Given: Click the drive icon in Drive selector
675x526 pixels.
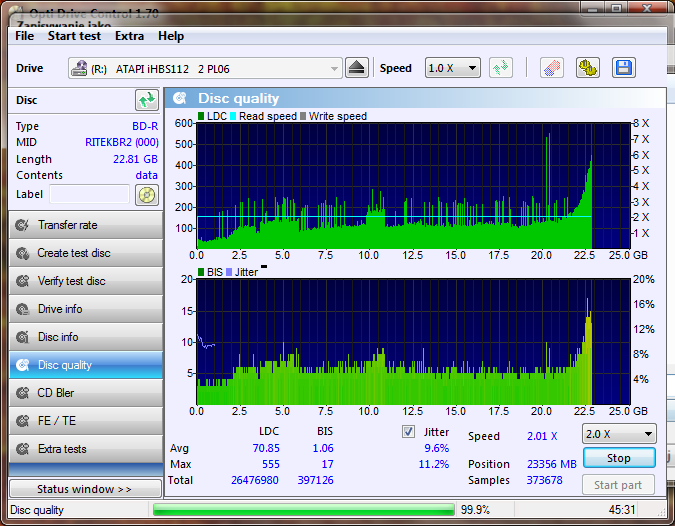Looking at the screenshot, I should pyautogui.click(x=79, y=68).
